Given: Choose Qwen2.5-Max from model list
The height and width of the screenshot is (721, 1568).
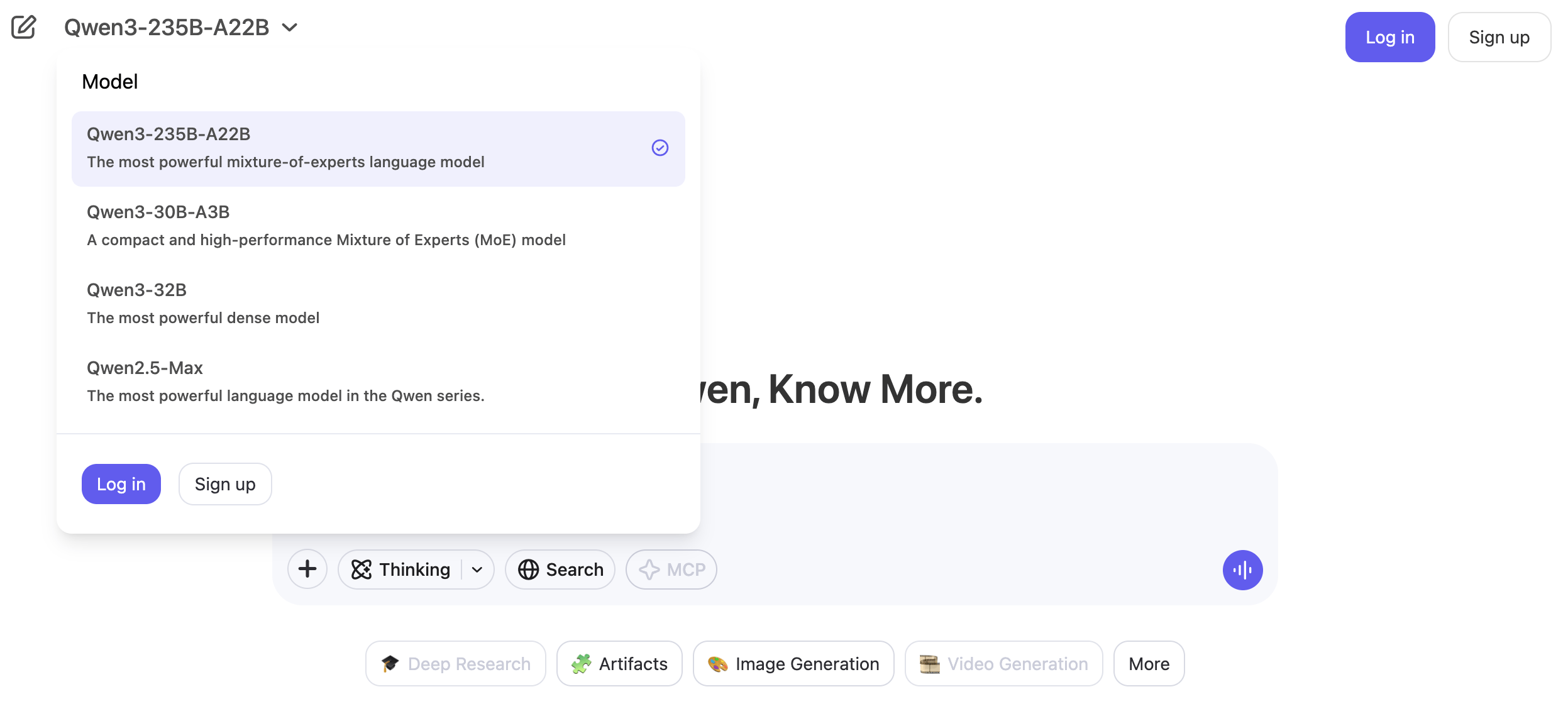Looking at the screenshot, I should (x=377, y=382).
